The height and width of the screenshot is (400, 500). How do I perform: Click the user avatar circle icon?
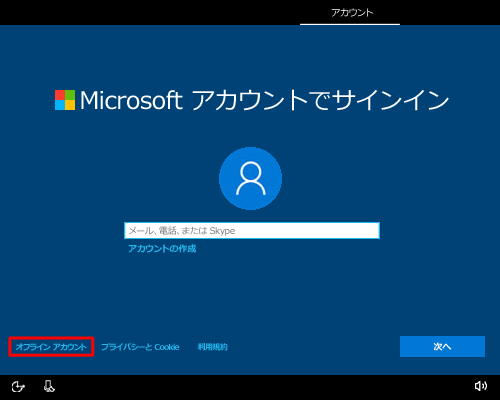click(x=250, y=179)
